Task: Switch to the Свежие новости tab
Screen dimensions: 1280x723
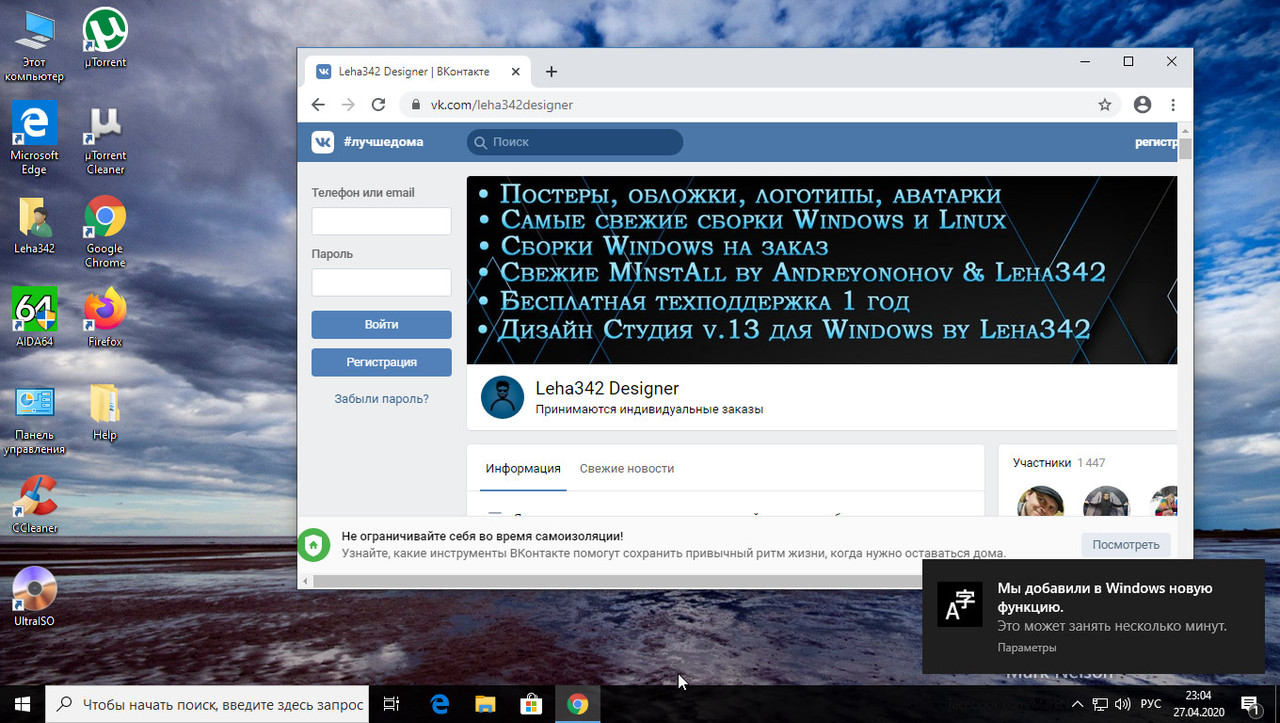Action: (x=627, y=468)
